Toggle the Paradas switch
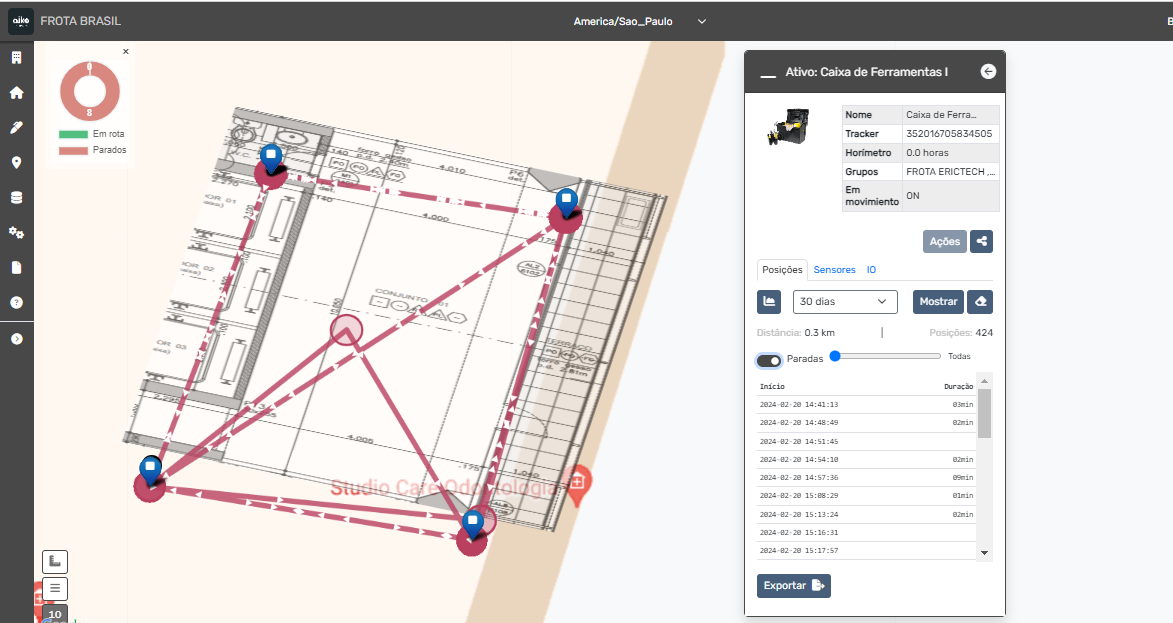This screenshot has width=1173, height=623. tap(769, 360)
